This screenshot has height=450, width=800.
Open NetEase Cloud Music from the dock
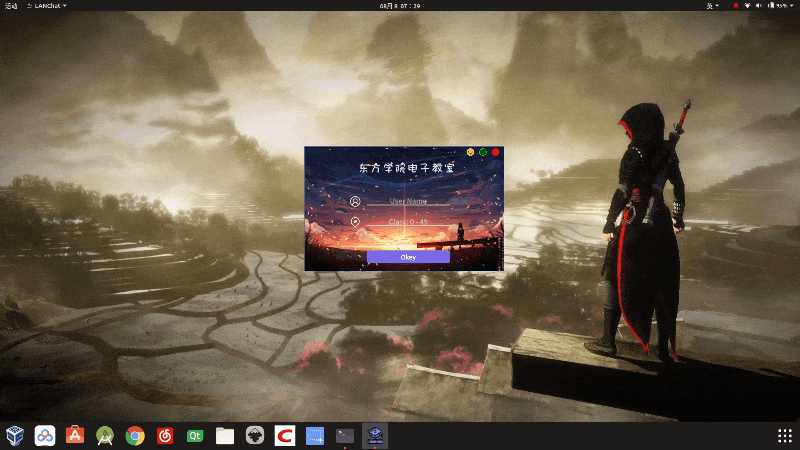coord(165,436)
